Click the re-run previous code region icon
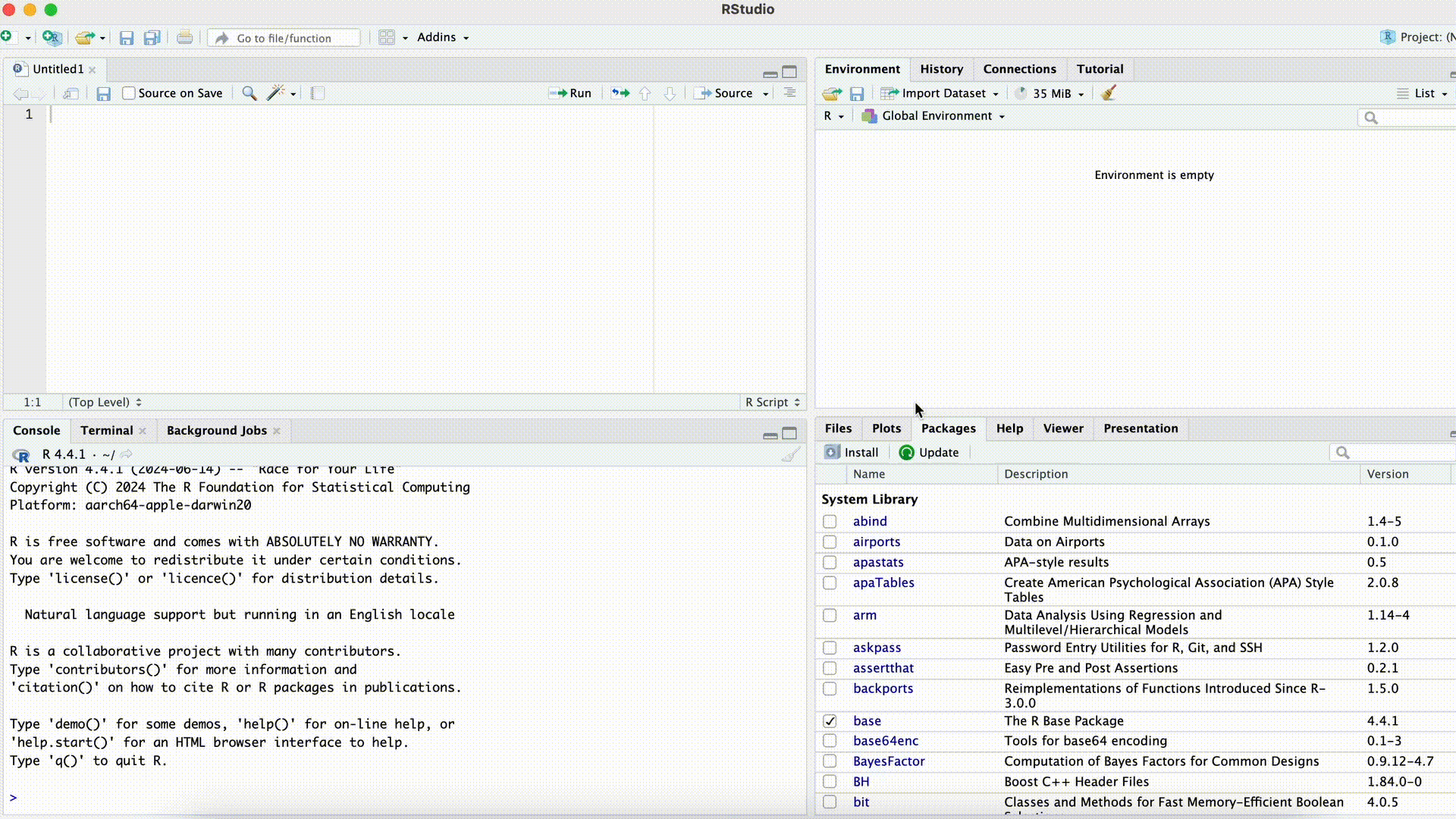1456x819 pixels. pyautogui.click(x=620, y=93)
